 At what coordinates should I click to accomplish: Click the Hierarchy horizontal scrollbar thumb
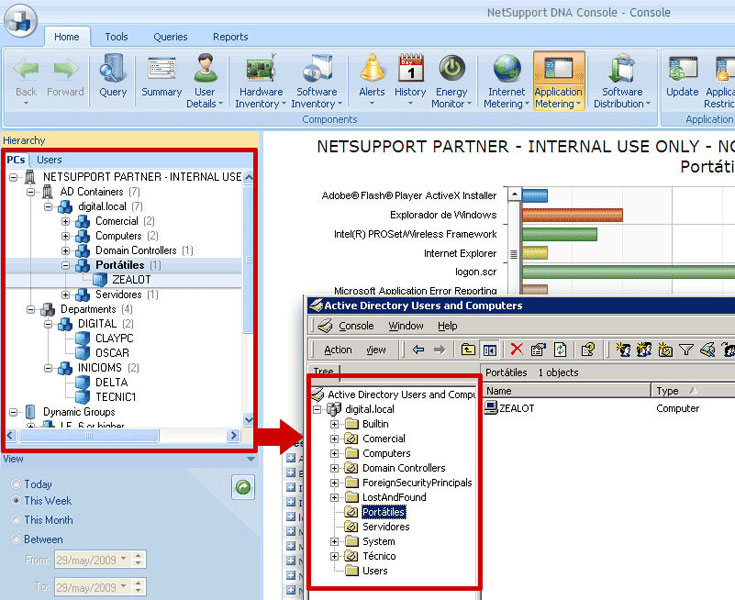click(x=89, y=435)
